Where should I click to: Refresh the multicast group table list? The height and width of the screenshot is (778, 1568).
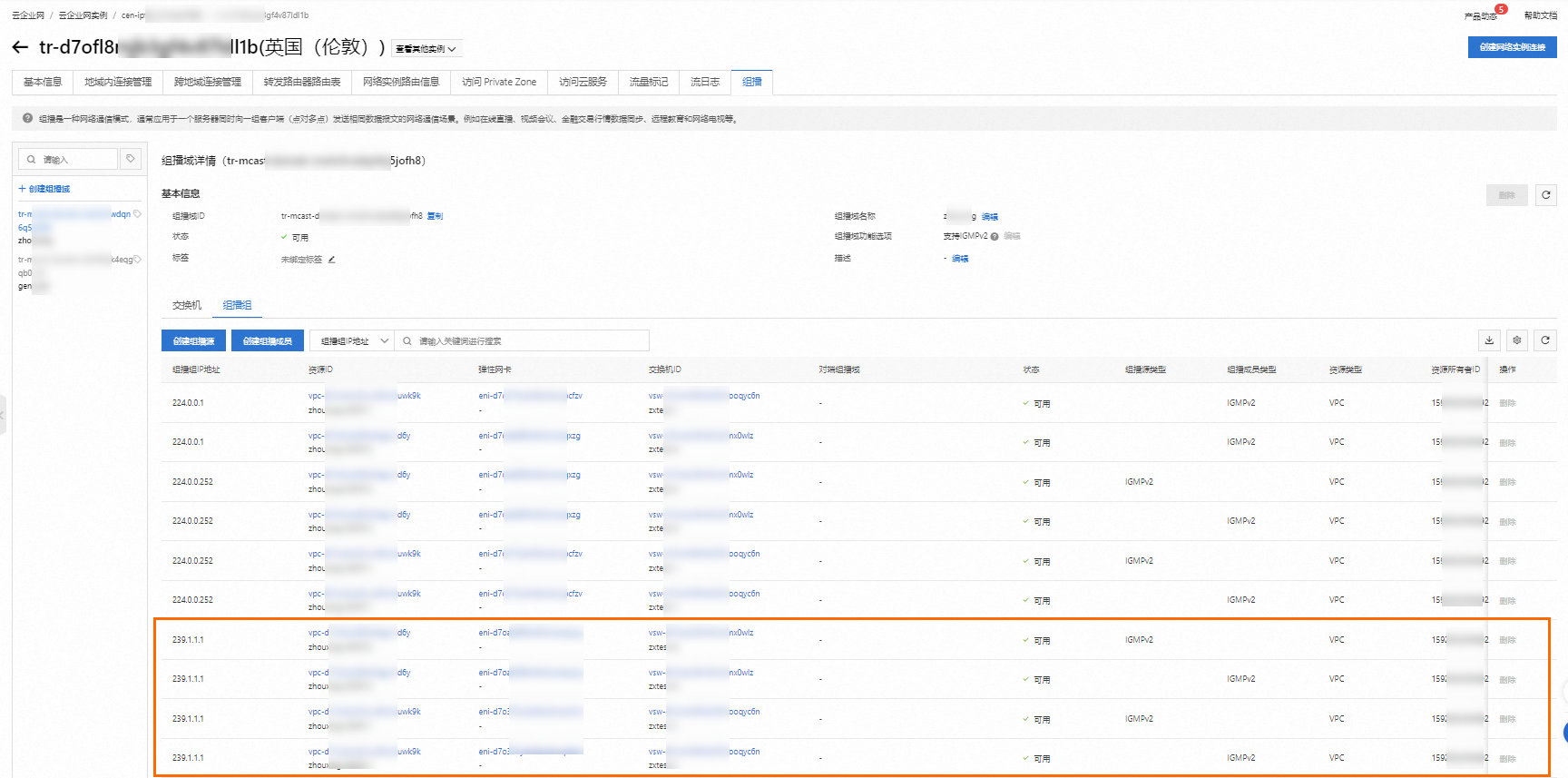click(1545, 340)
